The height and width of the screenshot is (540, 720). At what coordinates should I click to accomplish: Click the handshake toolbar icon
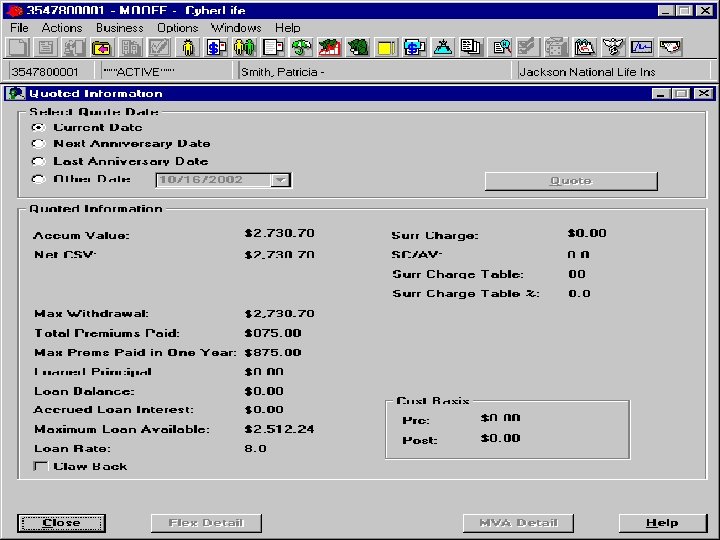tap(670, 48)
